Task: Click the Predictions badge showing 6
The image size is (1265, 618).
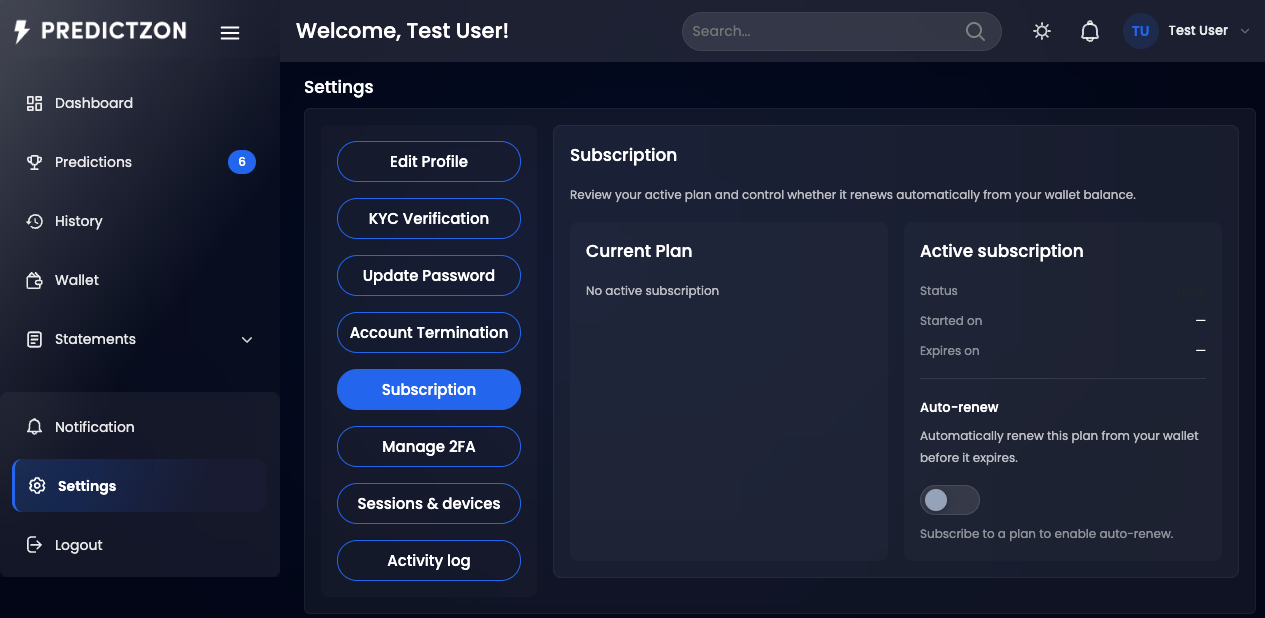Action: click(242, 162)
